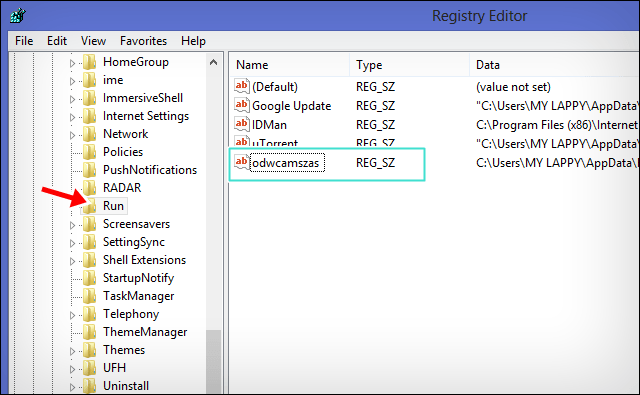640x395 pixels.
Task: Click the IDMan string value icon
Action: (x=242, y=124)
